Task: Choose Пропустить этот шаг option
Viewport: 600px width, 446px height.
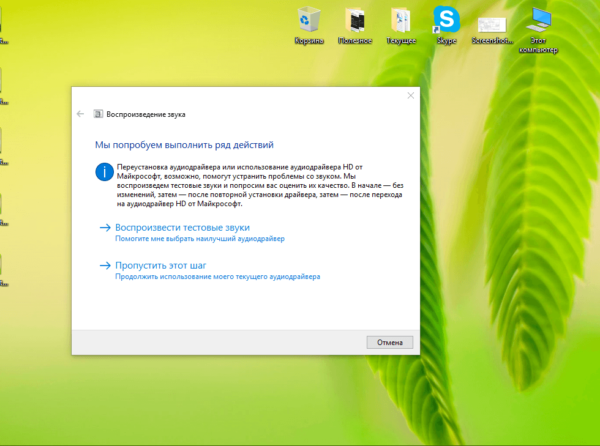Action: [161, 265]
